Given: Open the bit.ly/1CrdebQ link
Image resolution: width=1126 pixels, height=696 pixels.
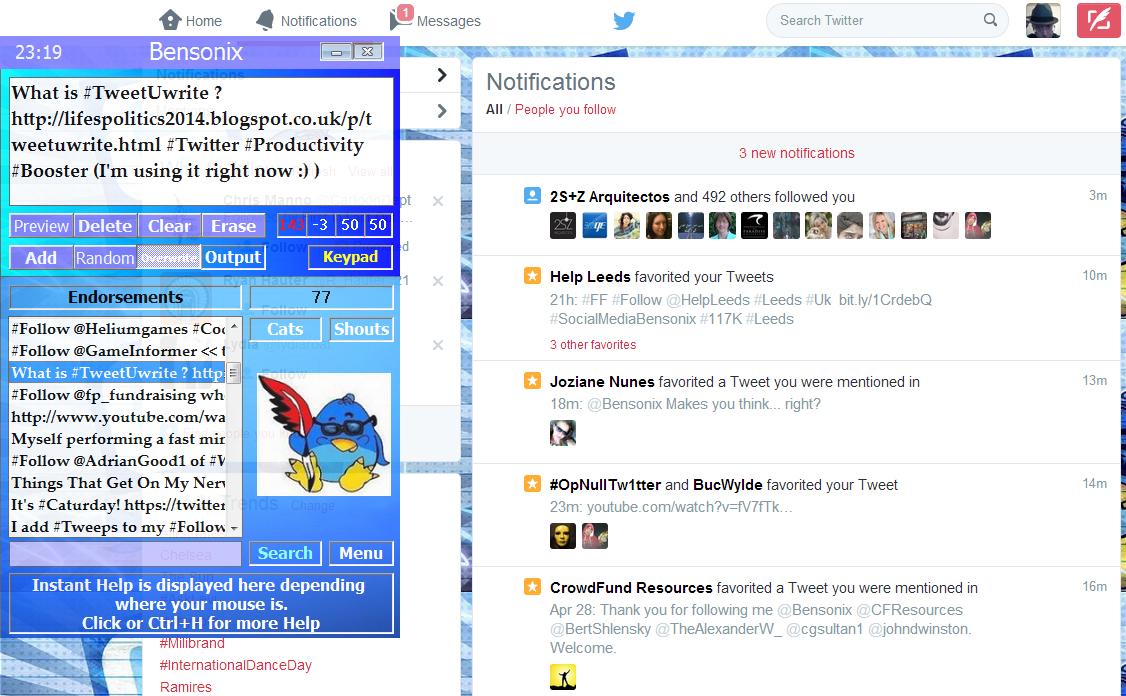Looking at the screenshot, I should tap(885, 300).
